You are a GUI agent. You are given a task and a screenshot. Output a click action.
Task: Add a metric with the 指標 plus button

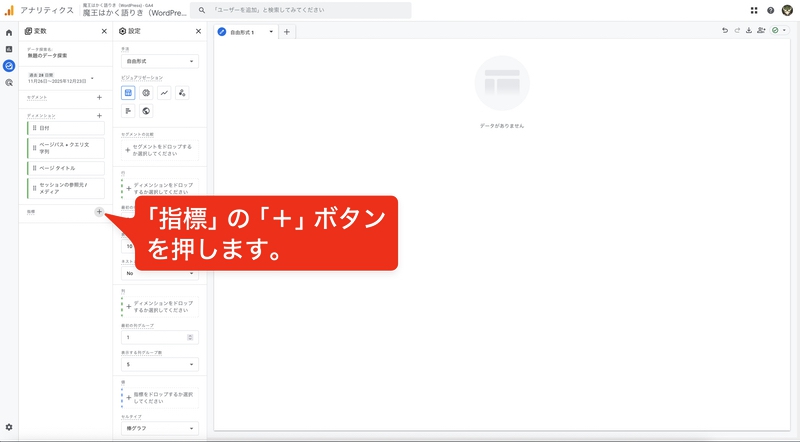click(99, 211)
